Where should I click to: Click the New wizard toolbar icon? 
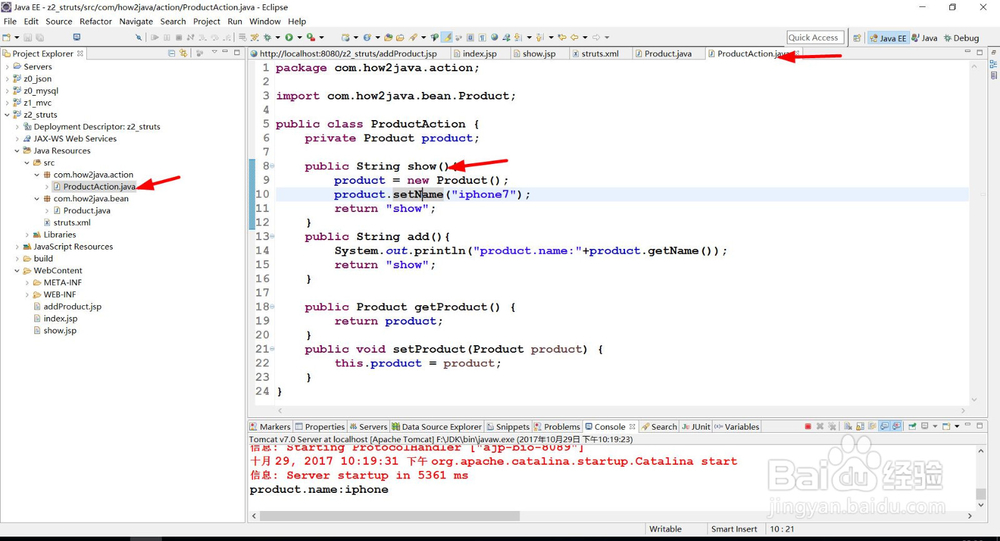tap(6, 37)
